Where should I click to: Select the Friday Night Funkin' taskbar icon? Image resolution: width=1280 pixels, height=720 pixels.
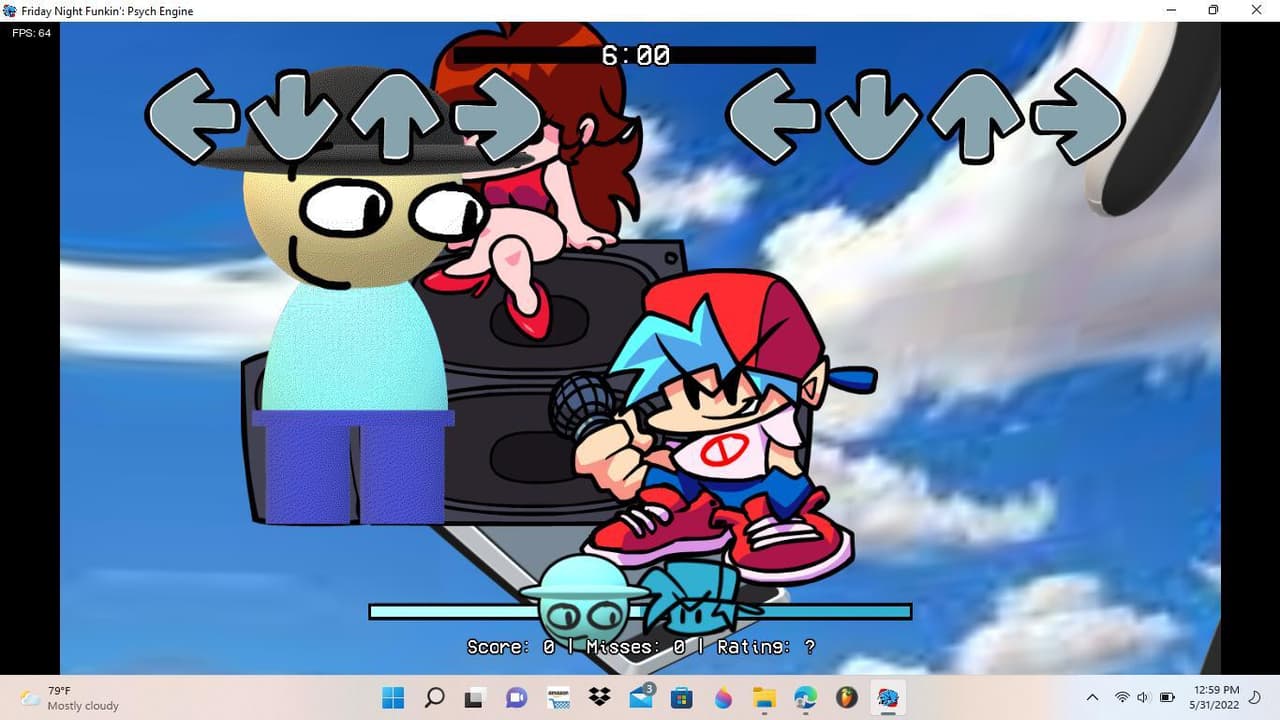pos(888,697)
